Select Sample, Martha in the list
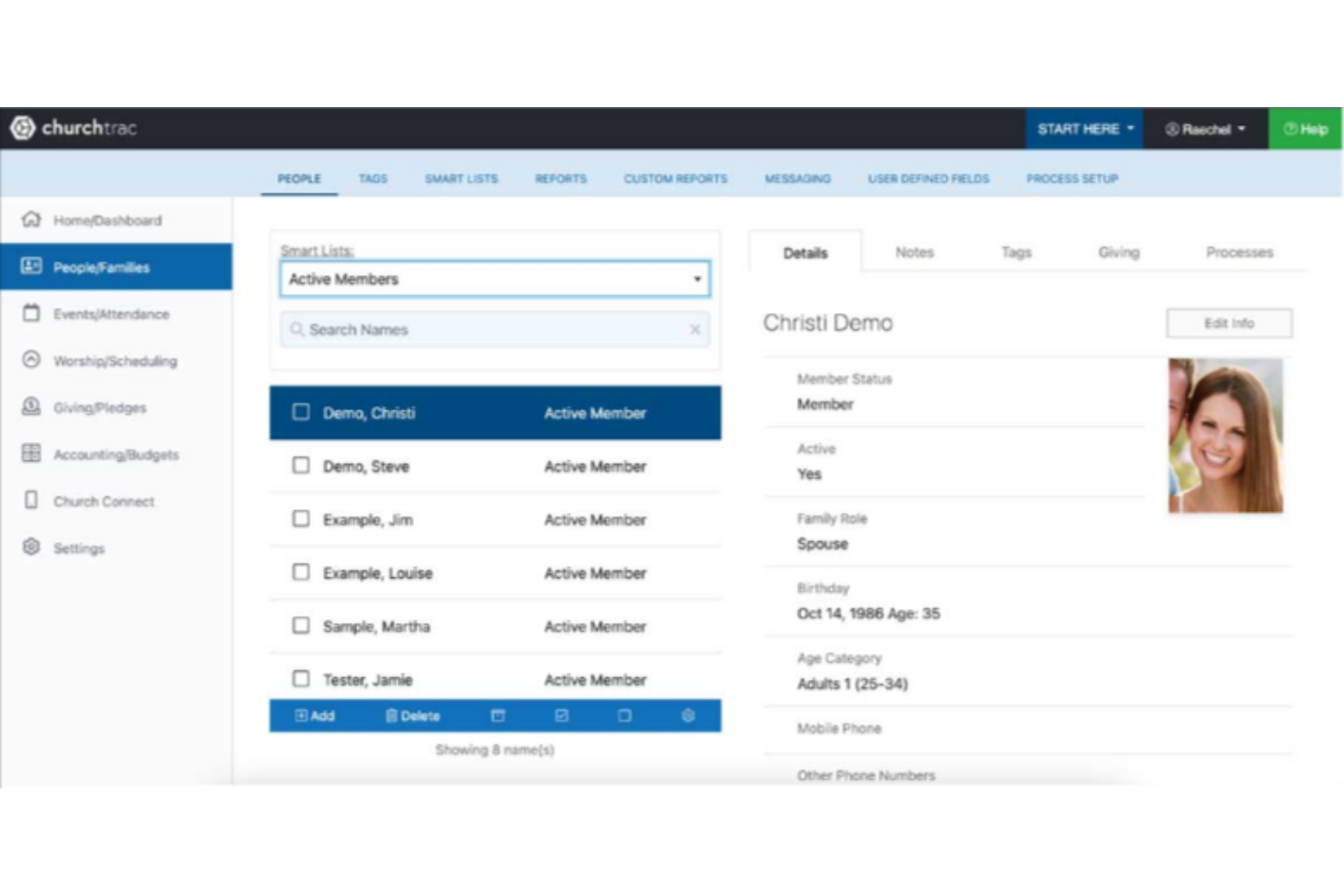Screen dimensions: 1344x896 pyautogui.click(x=376, y=627)
